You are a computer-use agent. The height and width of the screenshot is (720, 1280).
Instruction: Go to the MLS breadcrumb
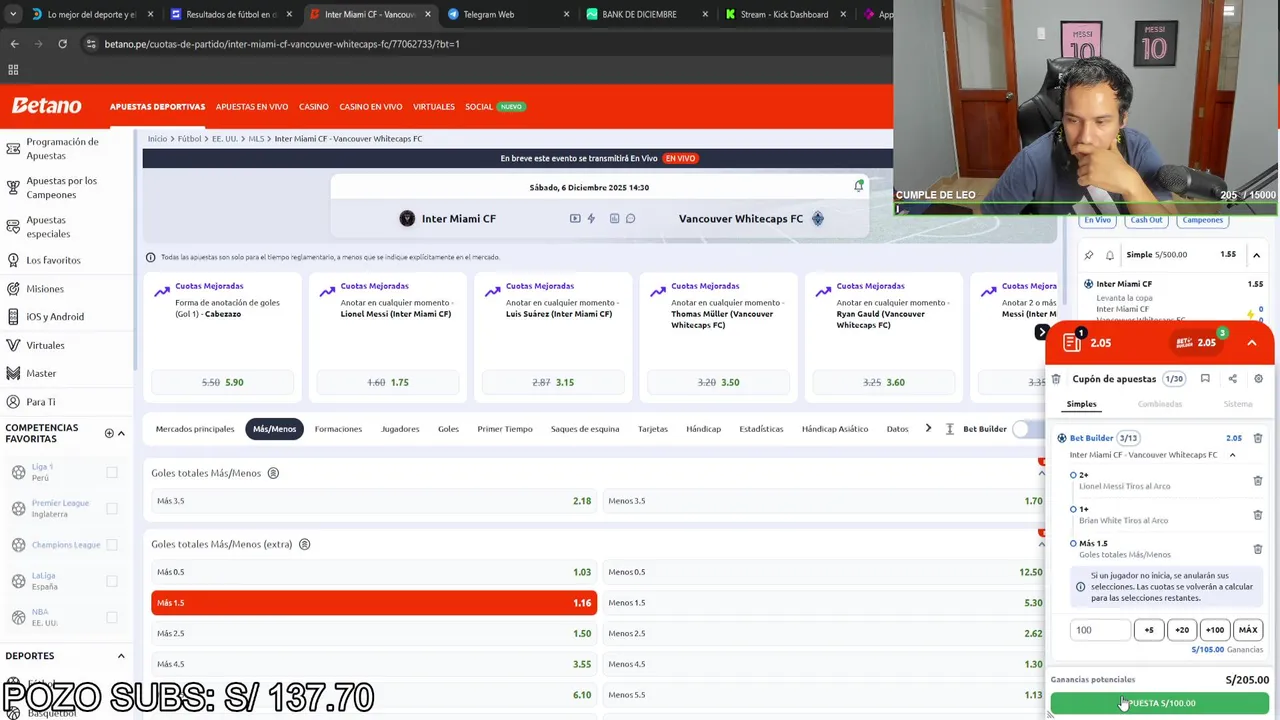click(x=256, y=139)
